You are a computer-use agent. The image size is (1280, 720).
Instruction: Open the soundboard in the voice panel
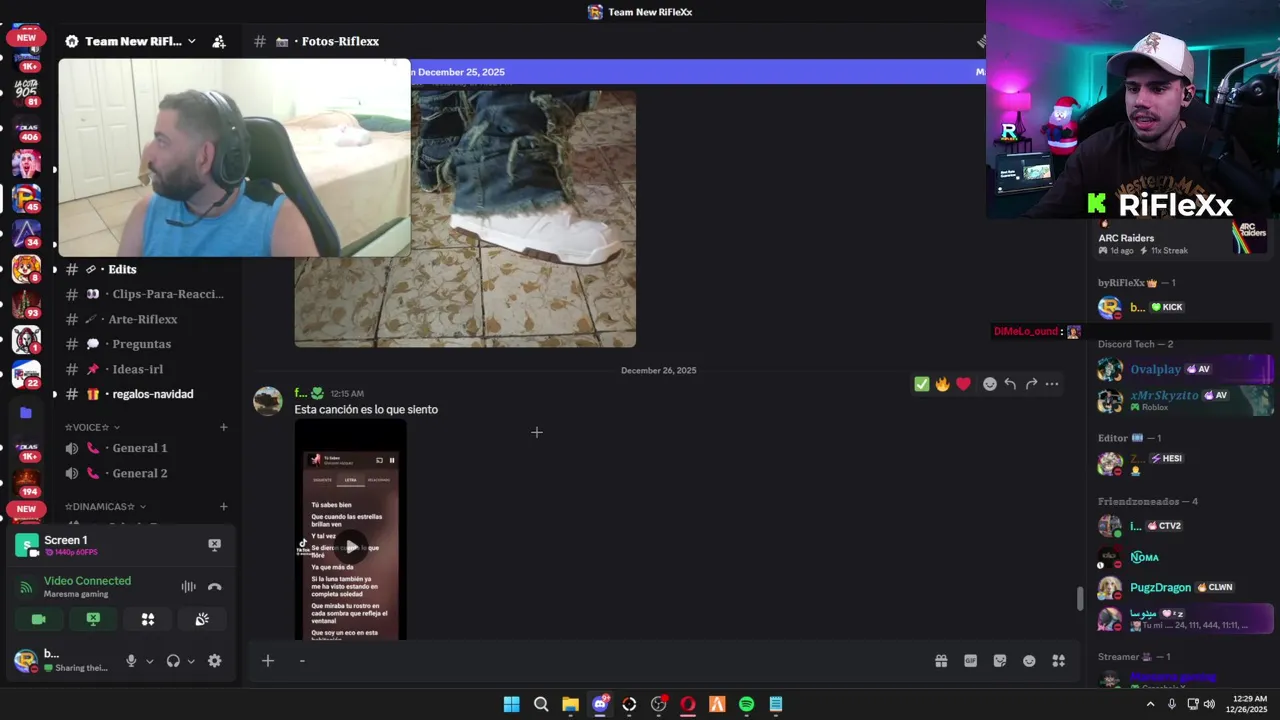tap(202, 619)
